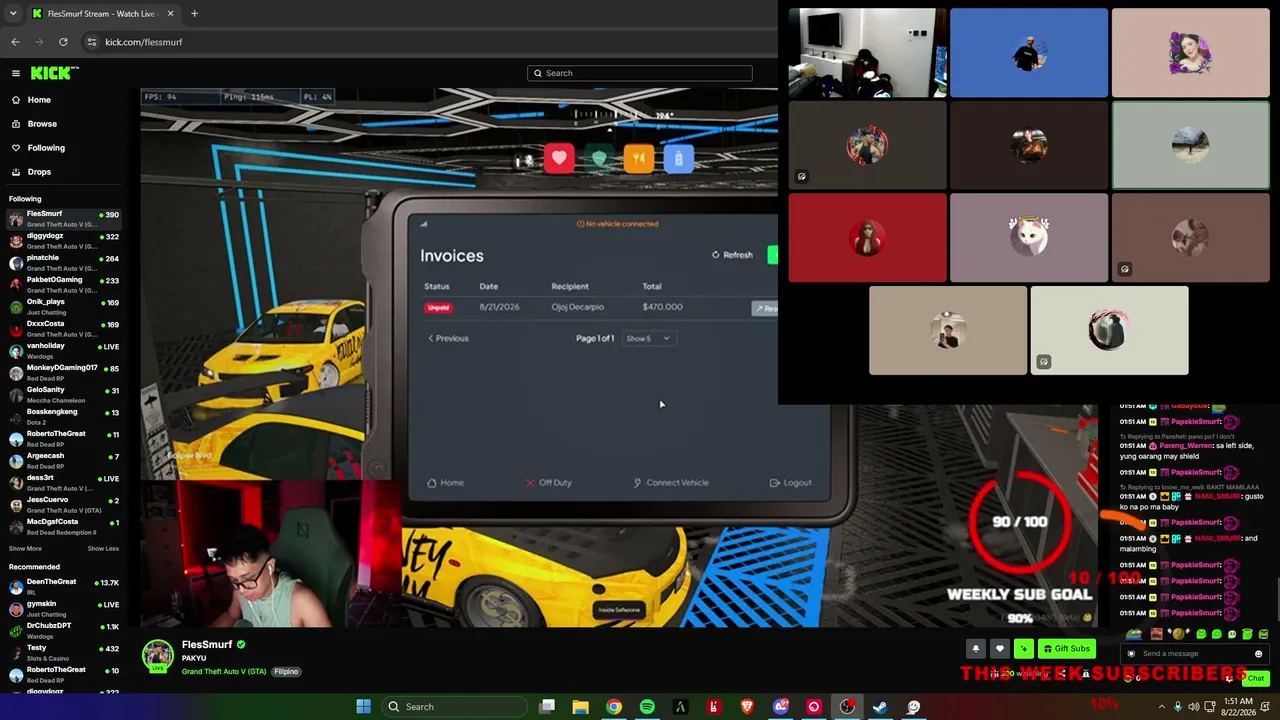Viewport: 1280px width, 720px height.
Task: Toggle follow with the heart button
Action: (999, 649)
